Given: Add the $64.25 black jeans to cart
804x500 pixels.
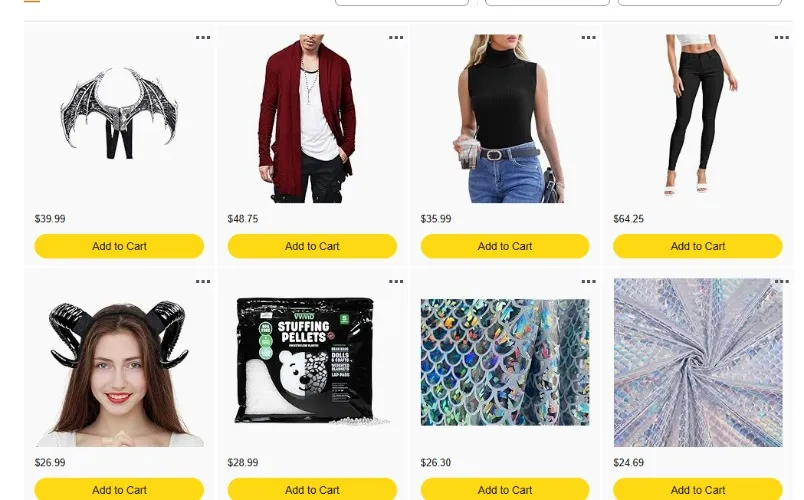Looking at the screenshot, I should [697, 246].
